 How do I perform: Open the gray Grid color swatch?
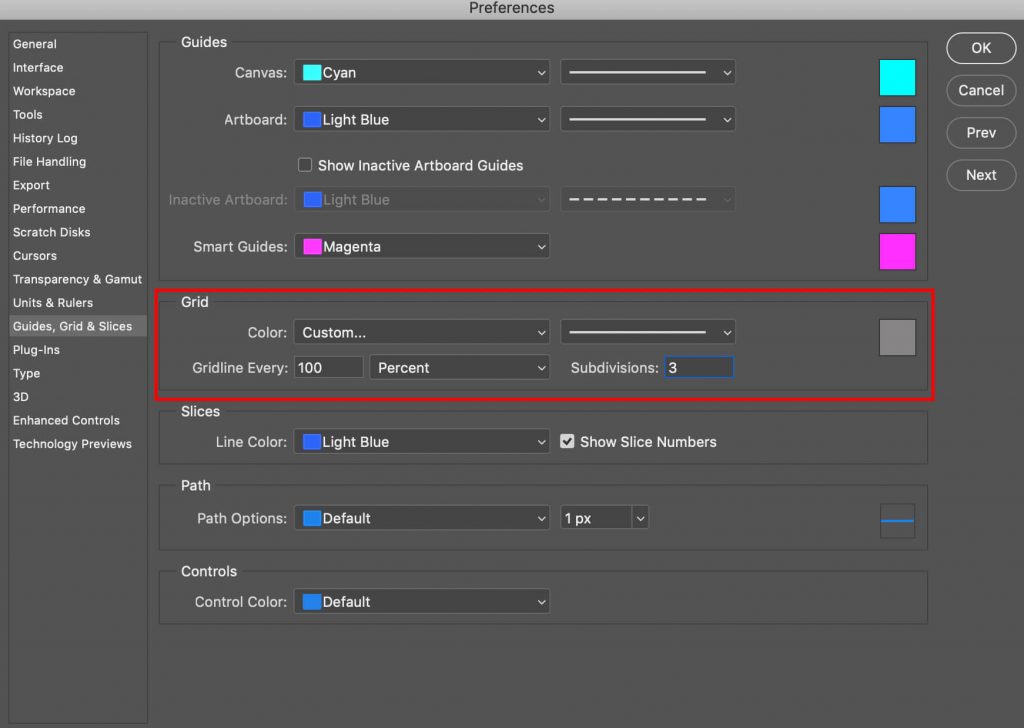click(897, 338)
